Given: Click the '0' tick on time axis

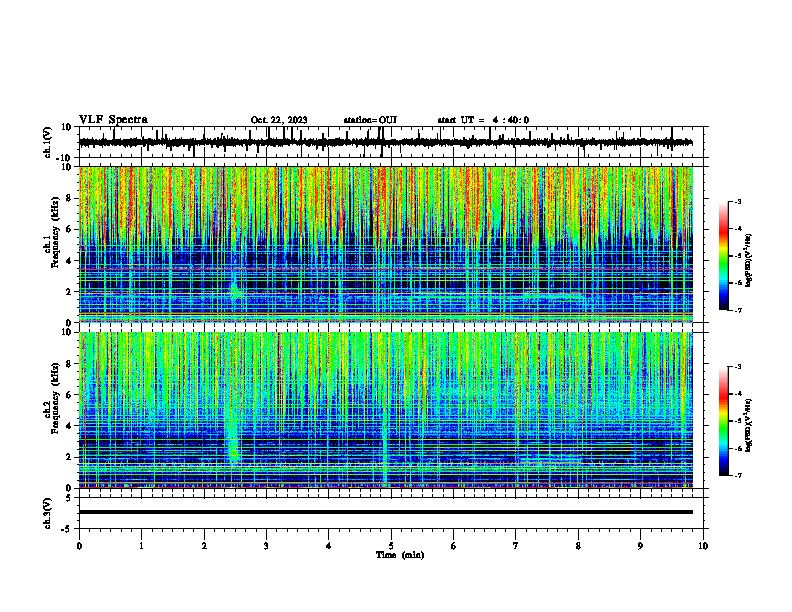Looking at the screenshot, I should 79,546.
